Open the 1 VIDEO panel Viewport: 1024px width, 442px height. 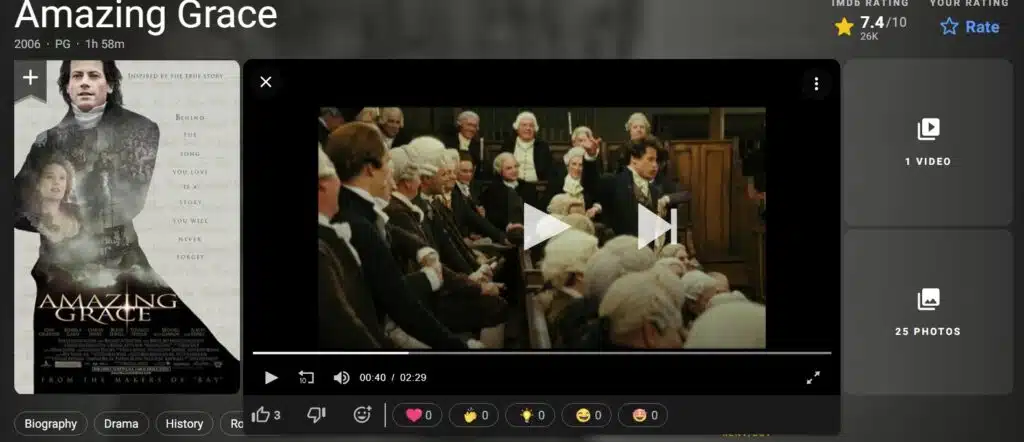click(928, 142)
